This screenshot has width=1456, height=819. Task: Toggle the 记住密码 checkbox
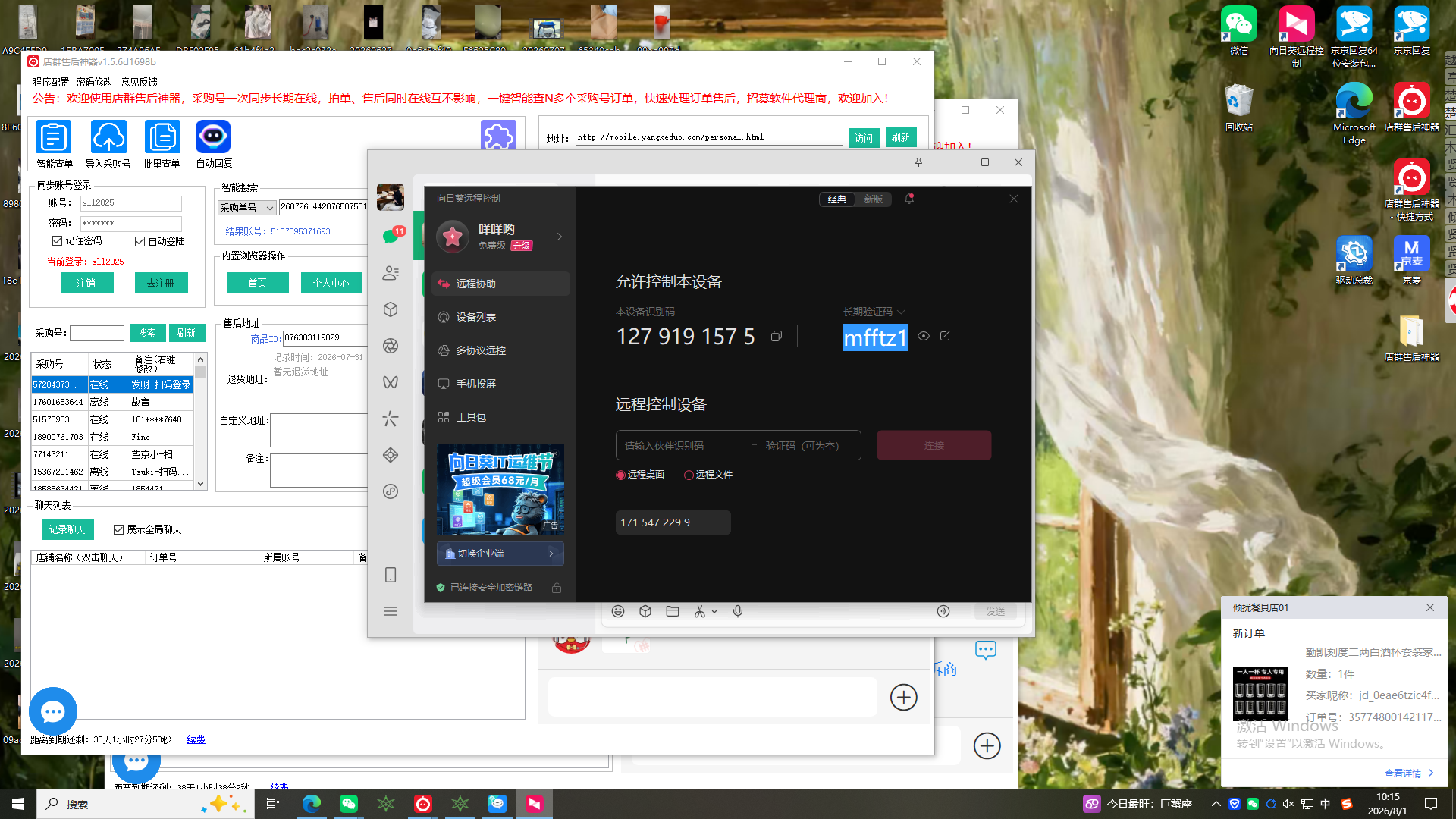click(57, 240)
